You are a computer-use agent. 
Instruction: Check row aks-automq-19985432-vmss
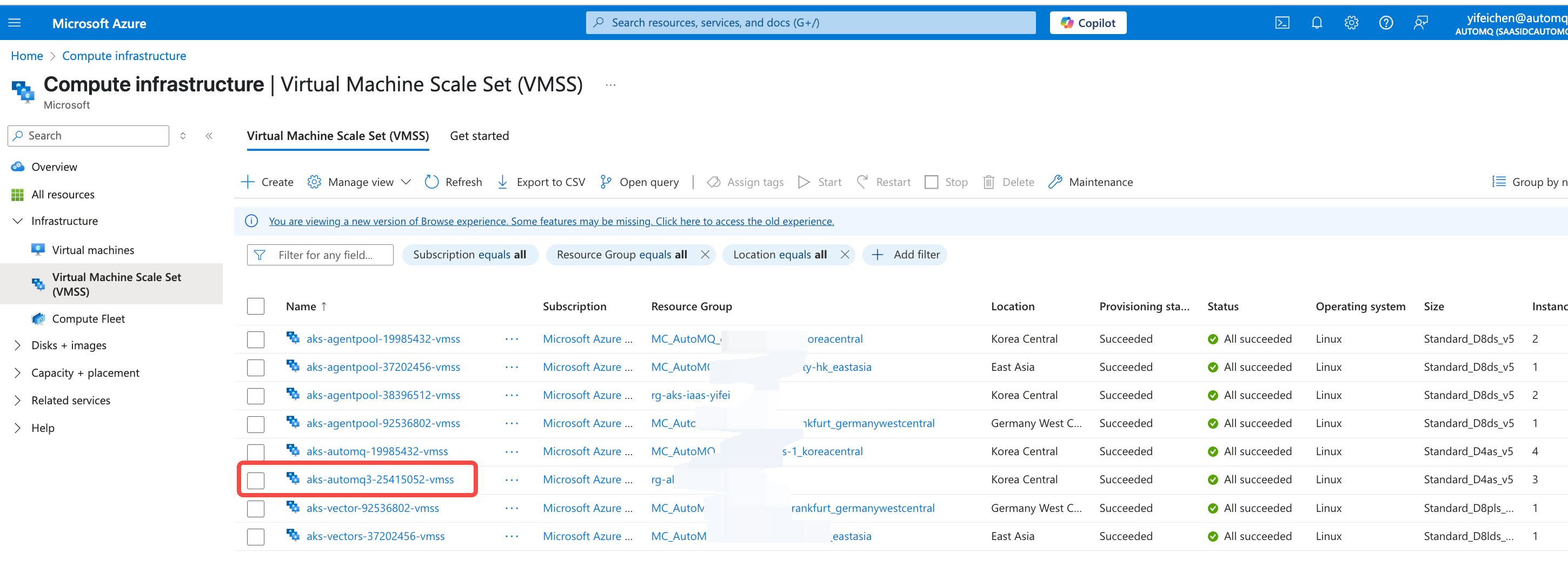[256, 452]
